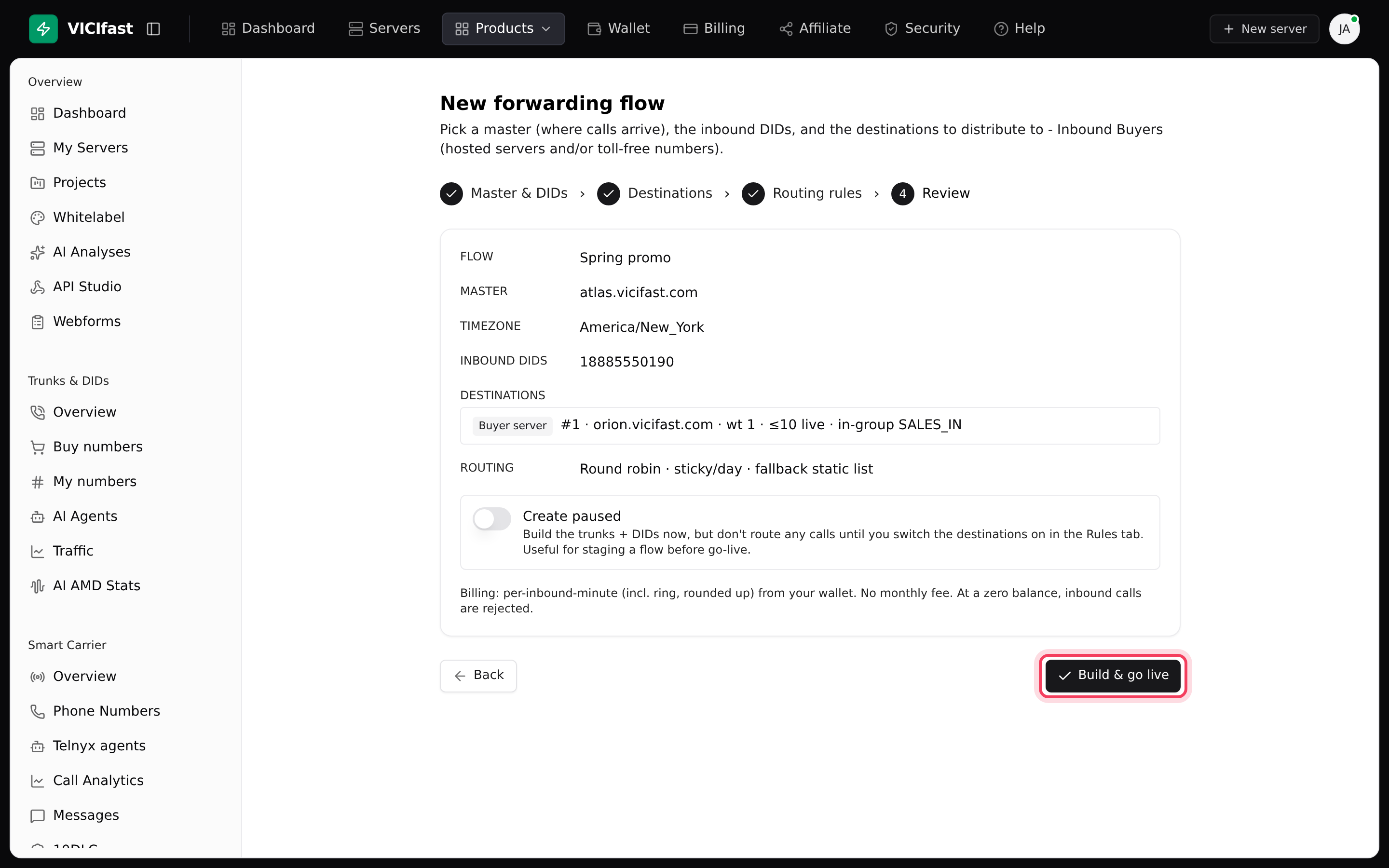Return to the Routing rules step
Screen dimensions: 1389x868
tap(802, 193)
